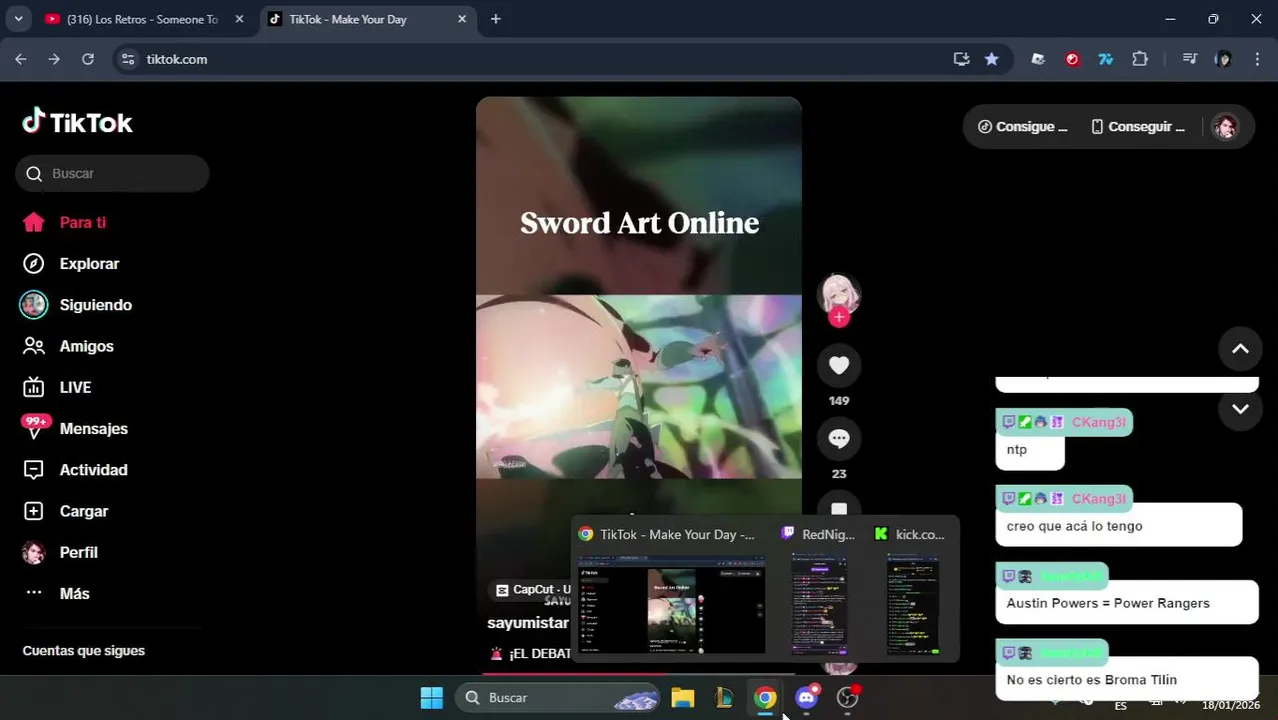The width and height of the screenshot is (1278, 720).
Task: Select the TikTok - Make Your Day tab
Action: (x=368, y=19)
